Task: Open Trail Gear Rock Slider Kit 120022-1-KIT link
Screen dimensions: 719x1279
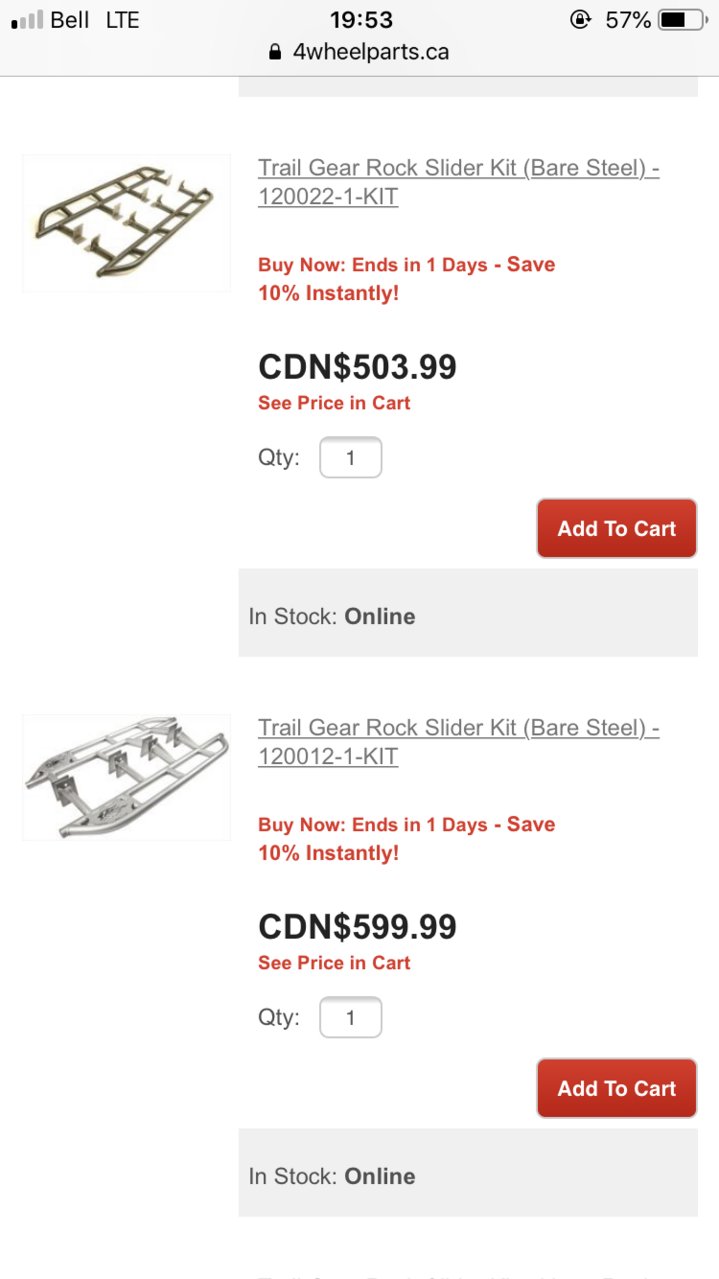Action: coord(459,182)
